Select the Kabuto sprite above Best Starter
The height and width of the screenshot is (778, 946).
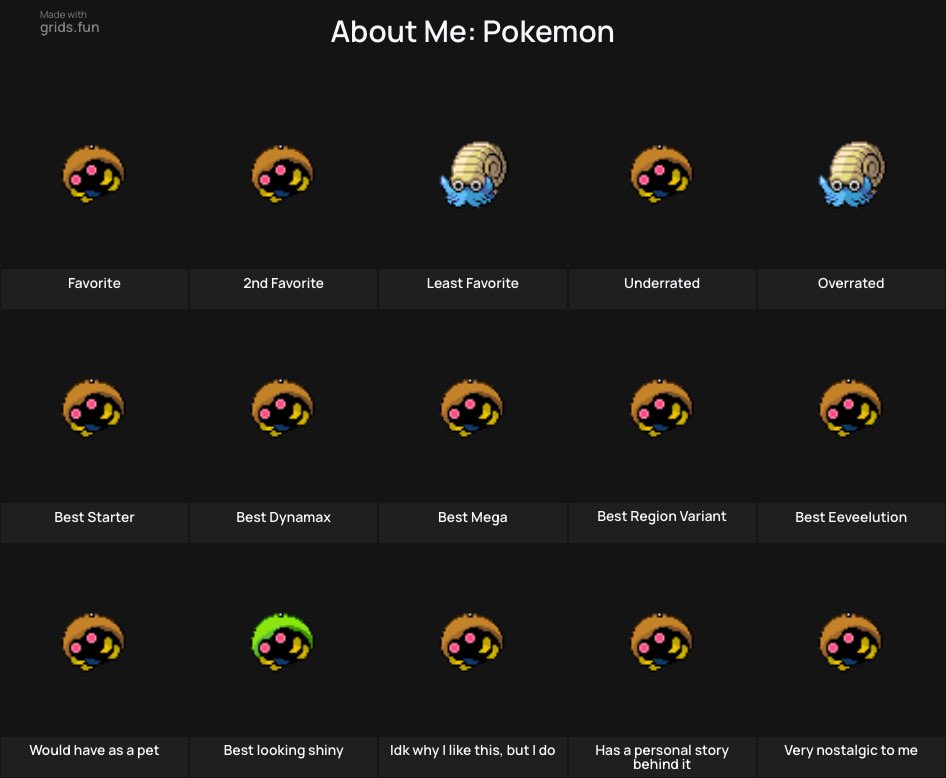click(x=94, y=408)
